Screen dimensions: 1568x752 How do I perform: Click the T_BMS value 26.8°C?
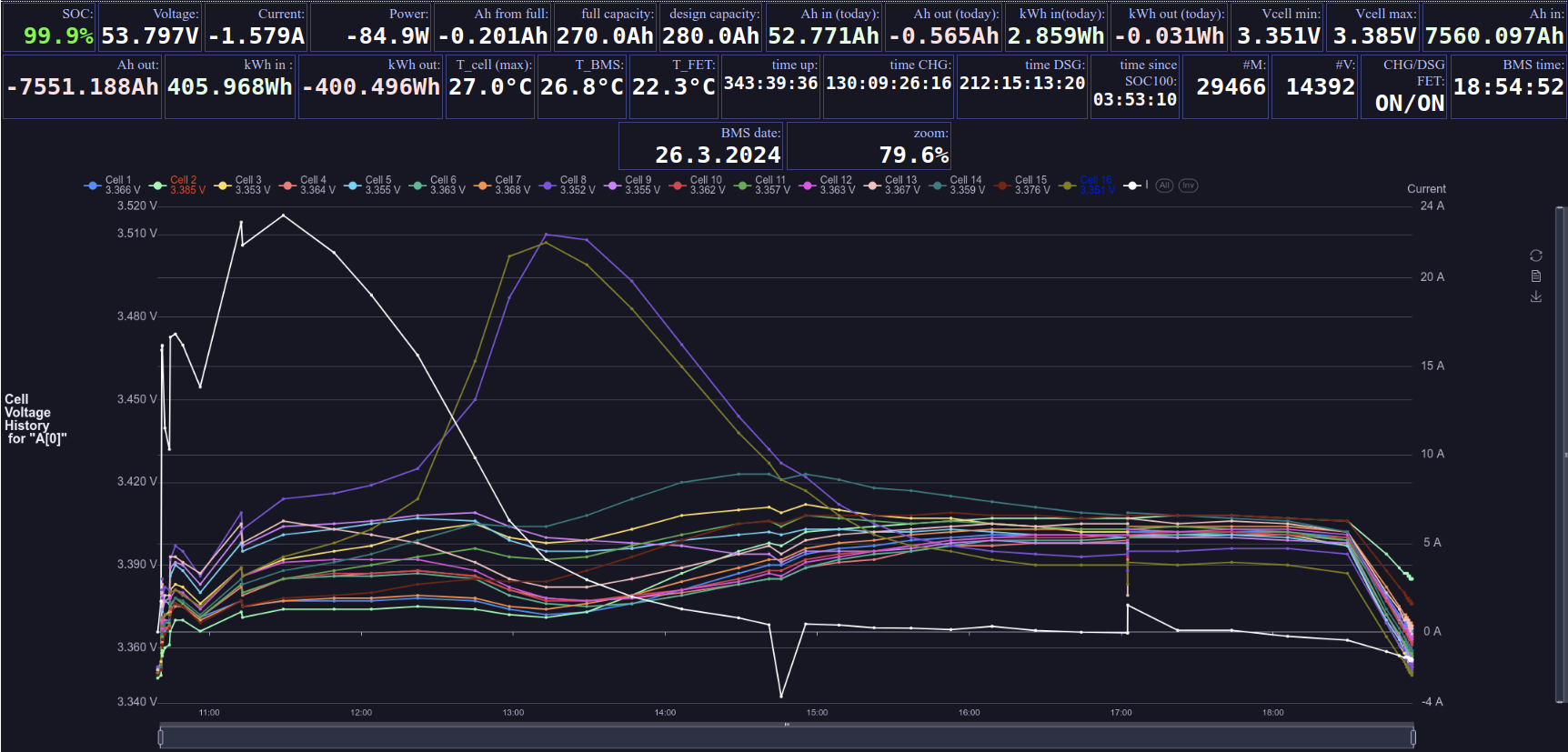coord(582,86)
